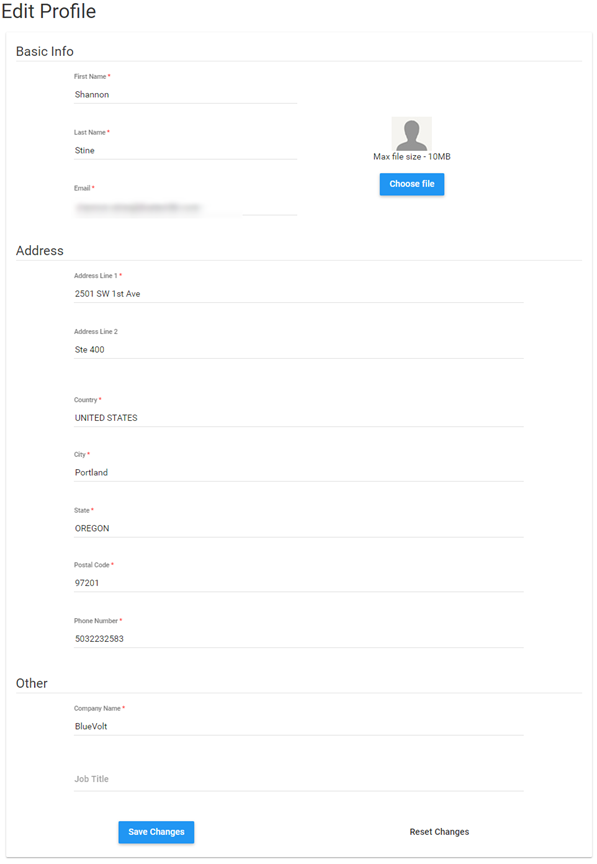
Task: Click the Address section heading
Action: point(40,251)
